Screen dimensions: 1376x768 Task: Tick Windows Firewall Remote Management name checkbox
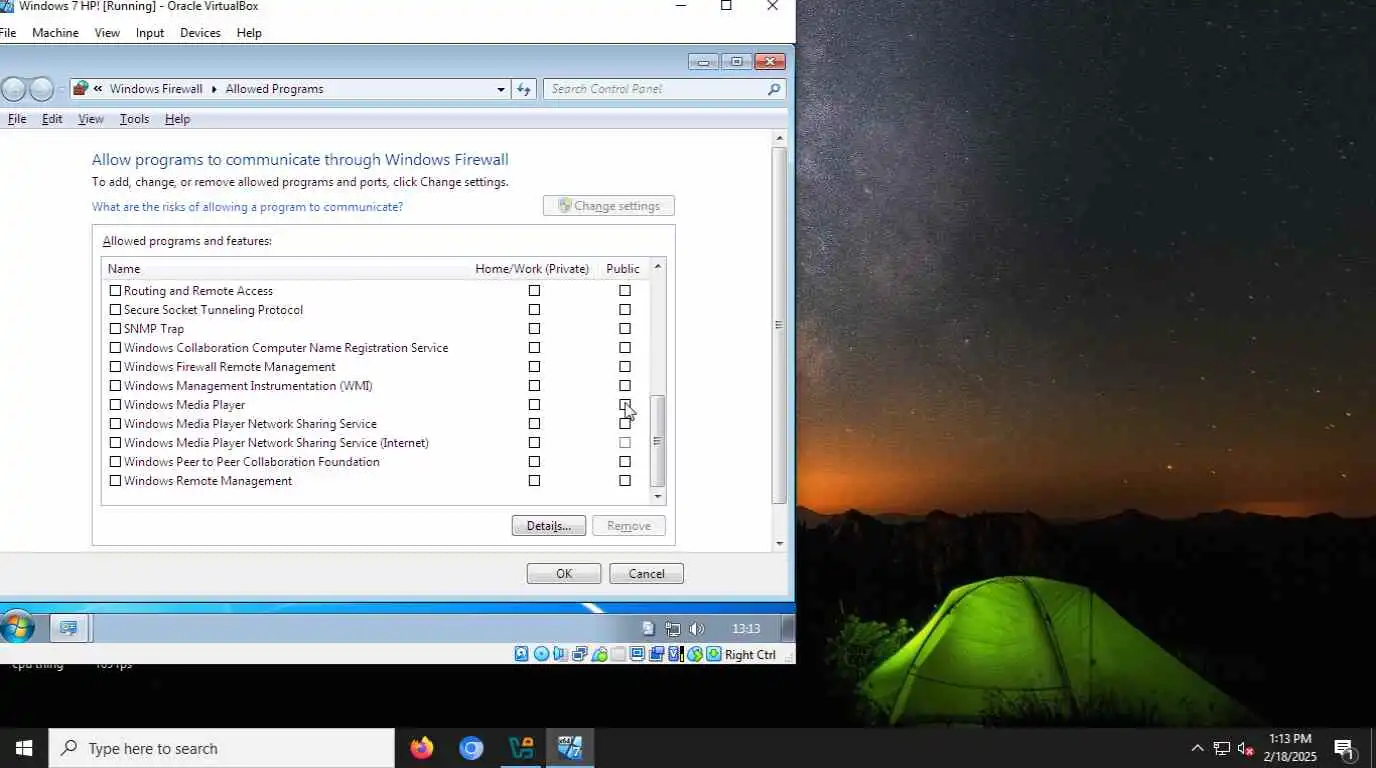click(x=115, y=367)
